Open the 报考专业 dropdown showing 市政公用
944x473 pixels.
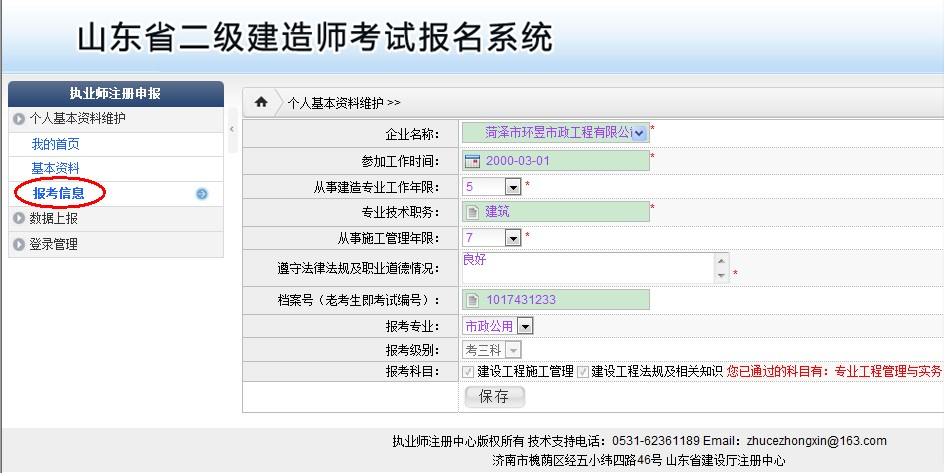point(525,327)
